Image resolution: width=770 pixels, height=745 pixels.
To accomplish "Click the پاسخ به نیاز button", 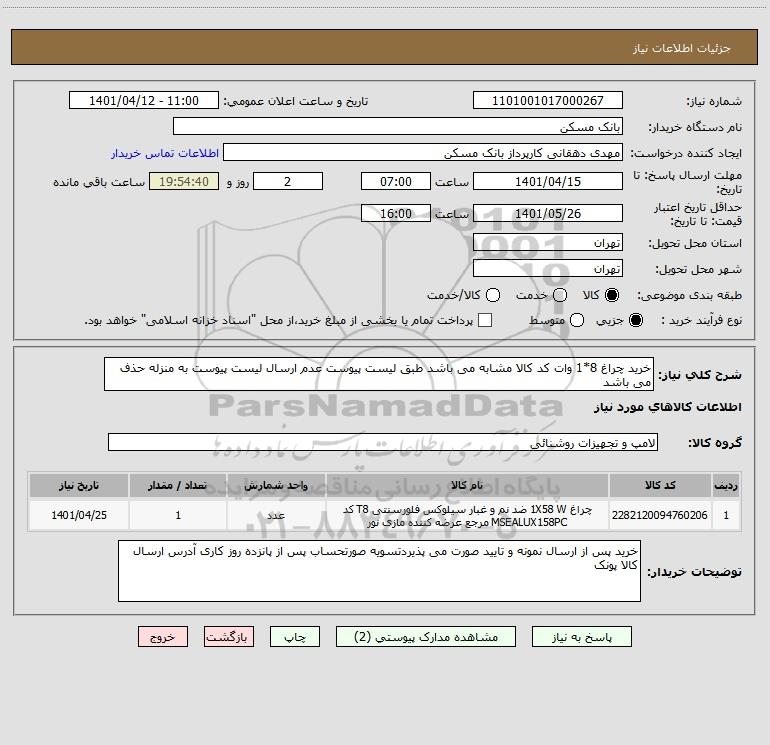I will 581,637.
